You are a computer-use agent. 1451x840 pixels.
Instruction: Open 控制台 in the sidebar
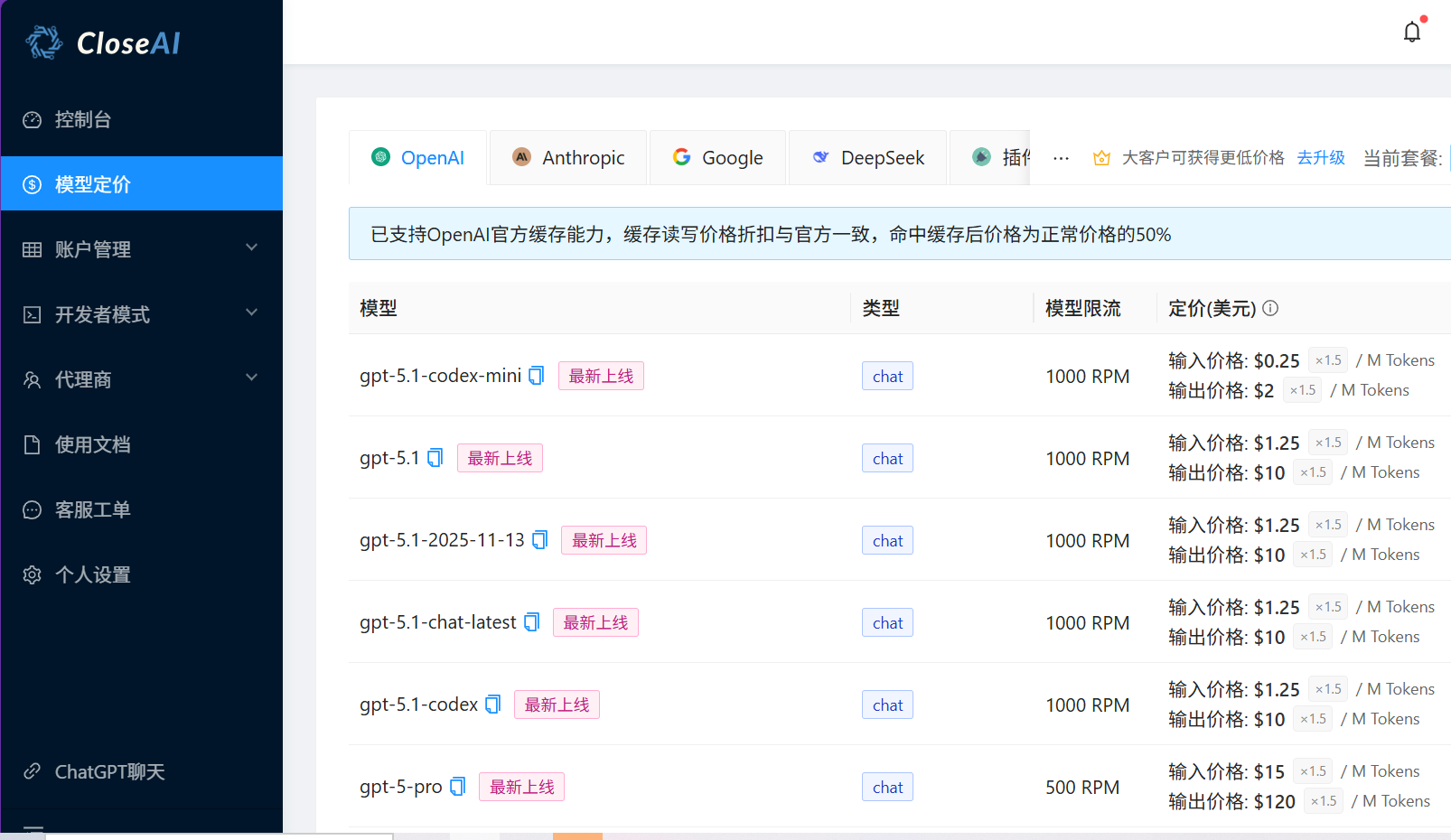(x=142, y=119)
